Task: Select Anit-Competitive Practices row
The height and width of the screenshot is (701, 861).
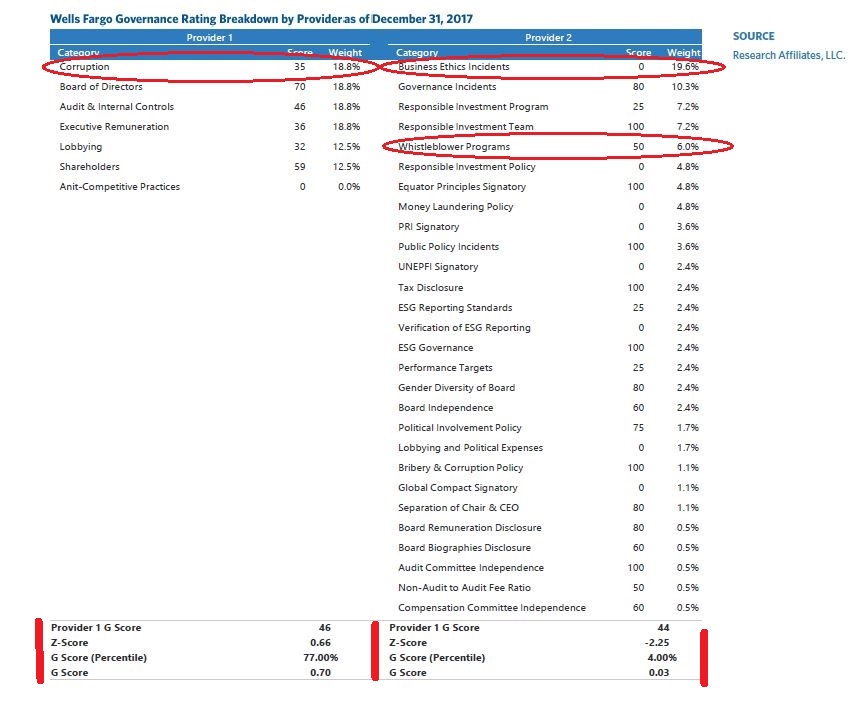Action: click(211, 187)
